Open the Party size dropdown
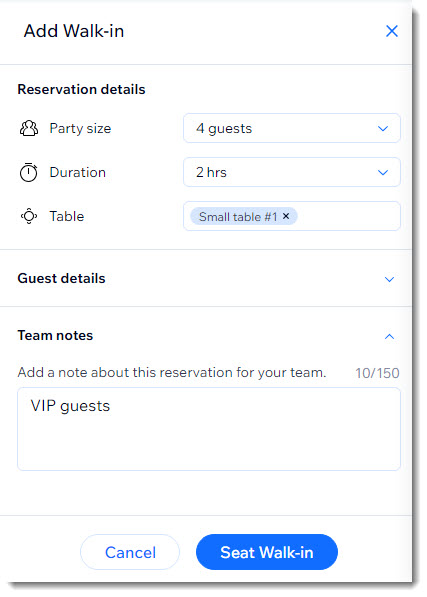 (292, 128)
